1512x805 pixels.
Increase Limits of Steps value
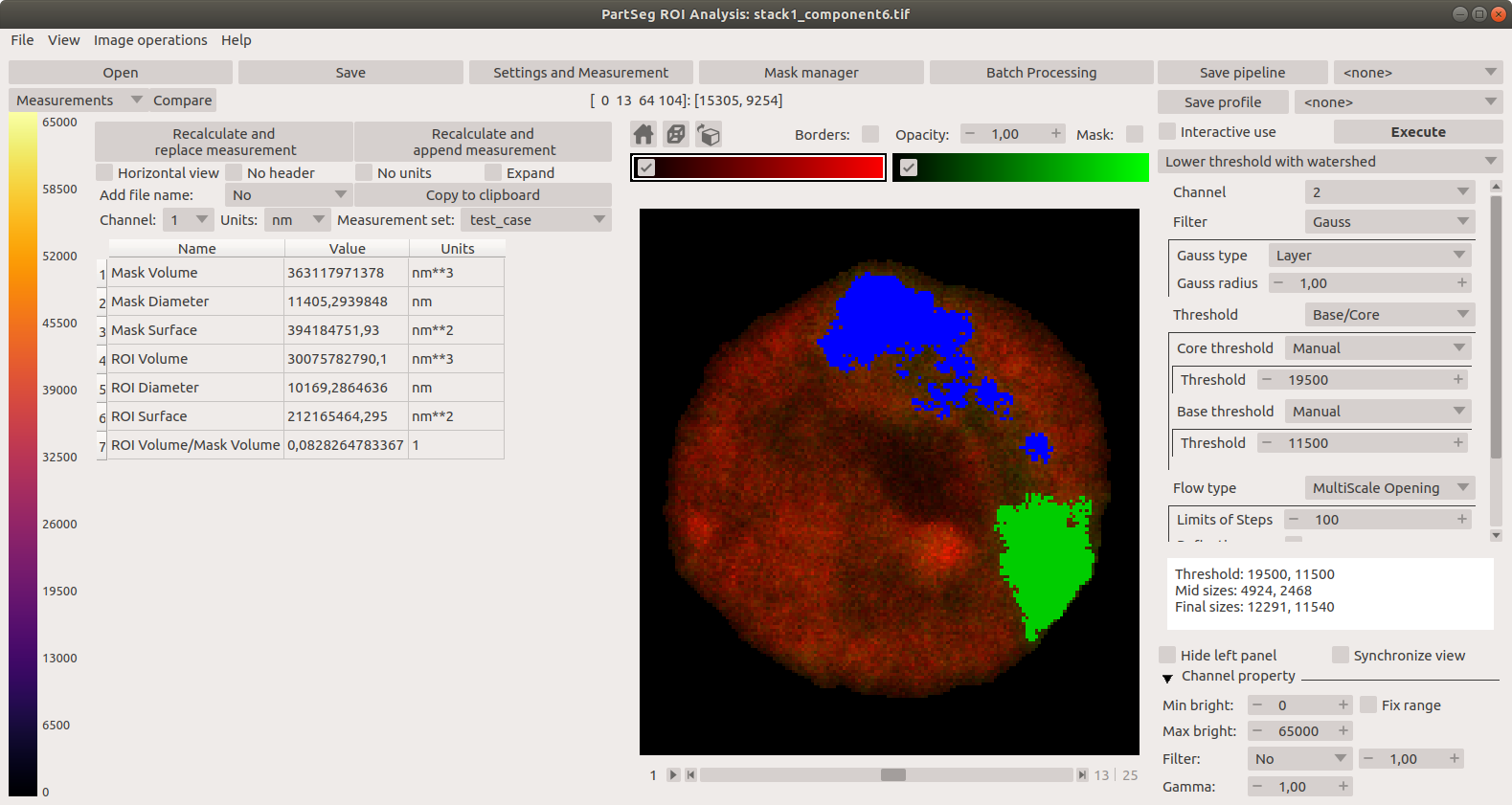(x=1462, y=519)
